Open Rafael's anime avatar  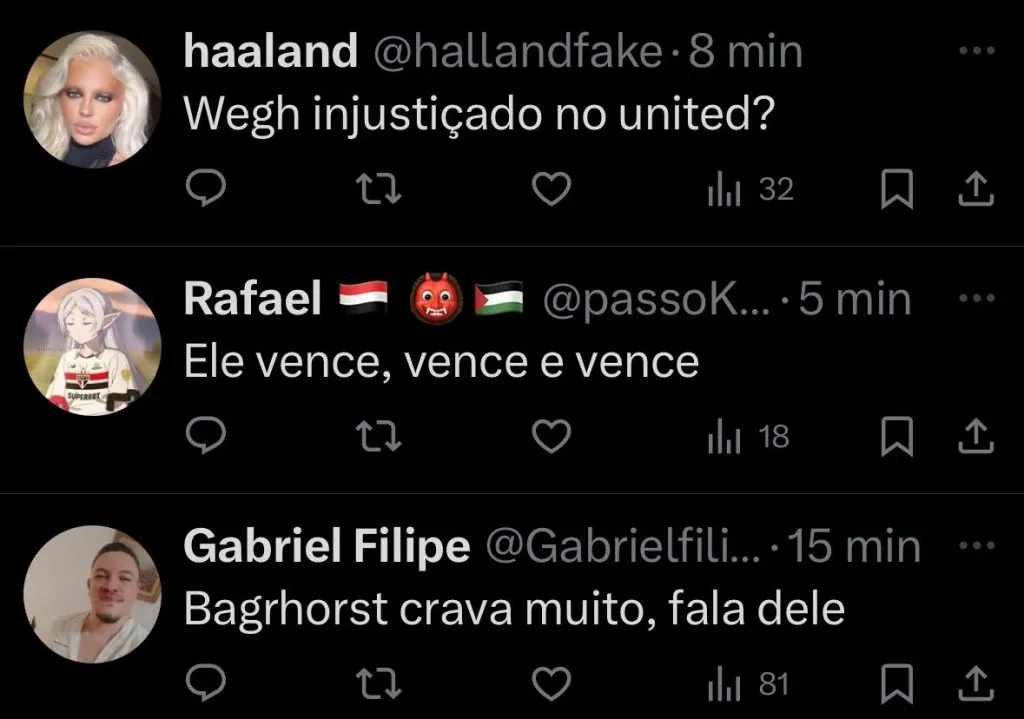91,346
